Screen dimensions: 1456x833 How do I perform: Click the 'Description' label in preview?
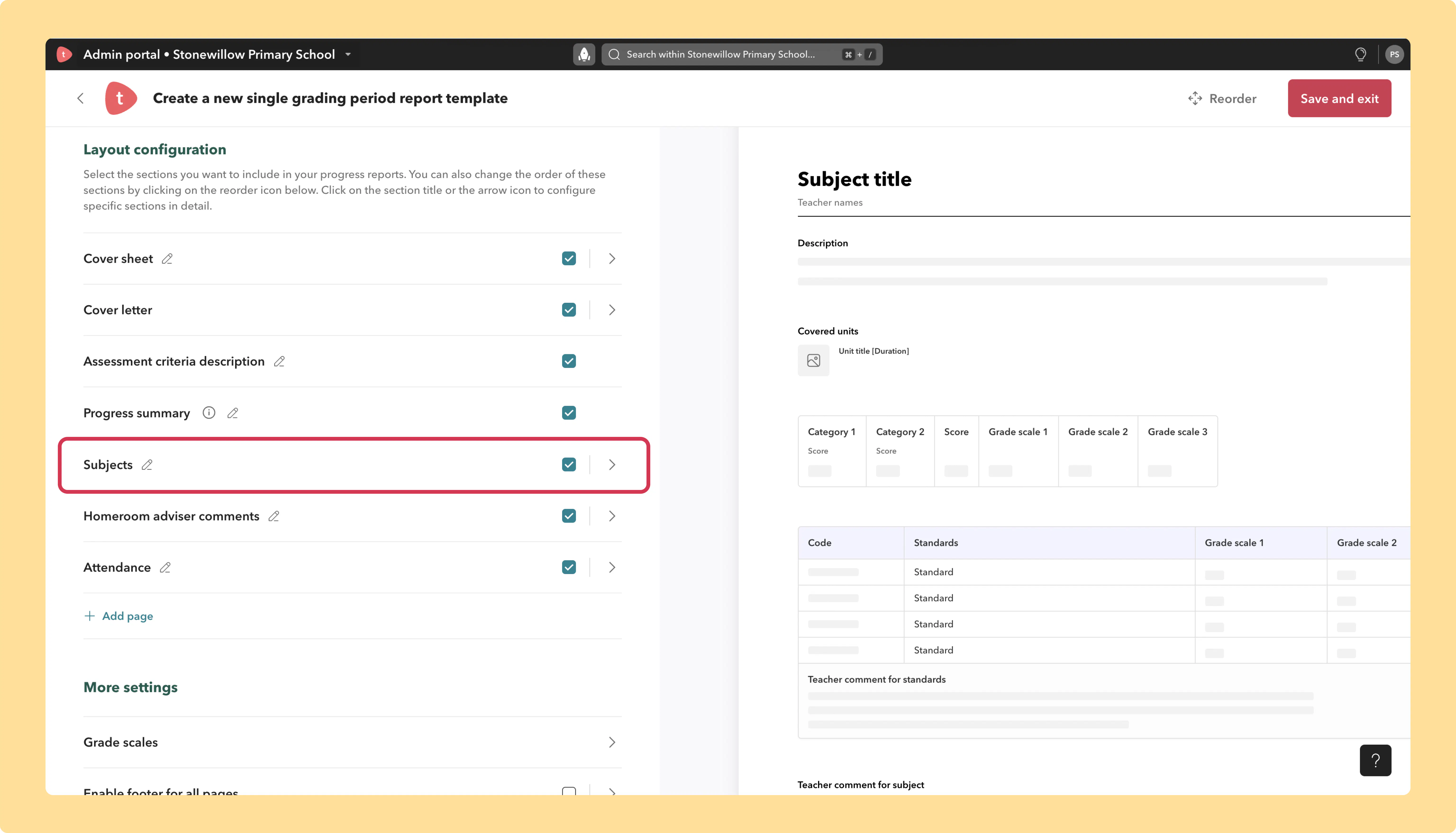pos(823,243)
